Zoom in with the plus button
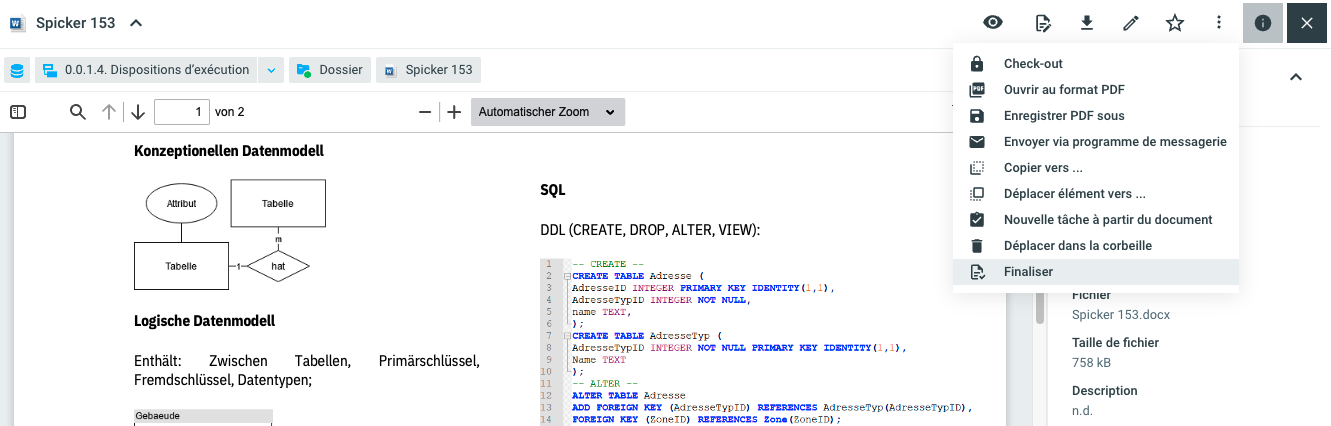The image size is (1331, 426). point(454,112)
